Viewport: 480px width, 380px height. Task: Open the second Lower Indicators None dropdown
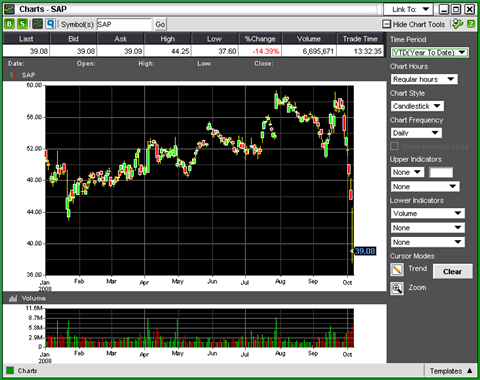coord(428,228)
